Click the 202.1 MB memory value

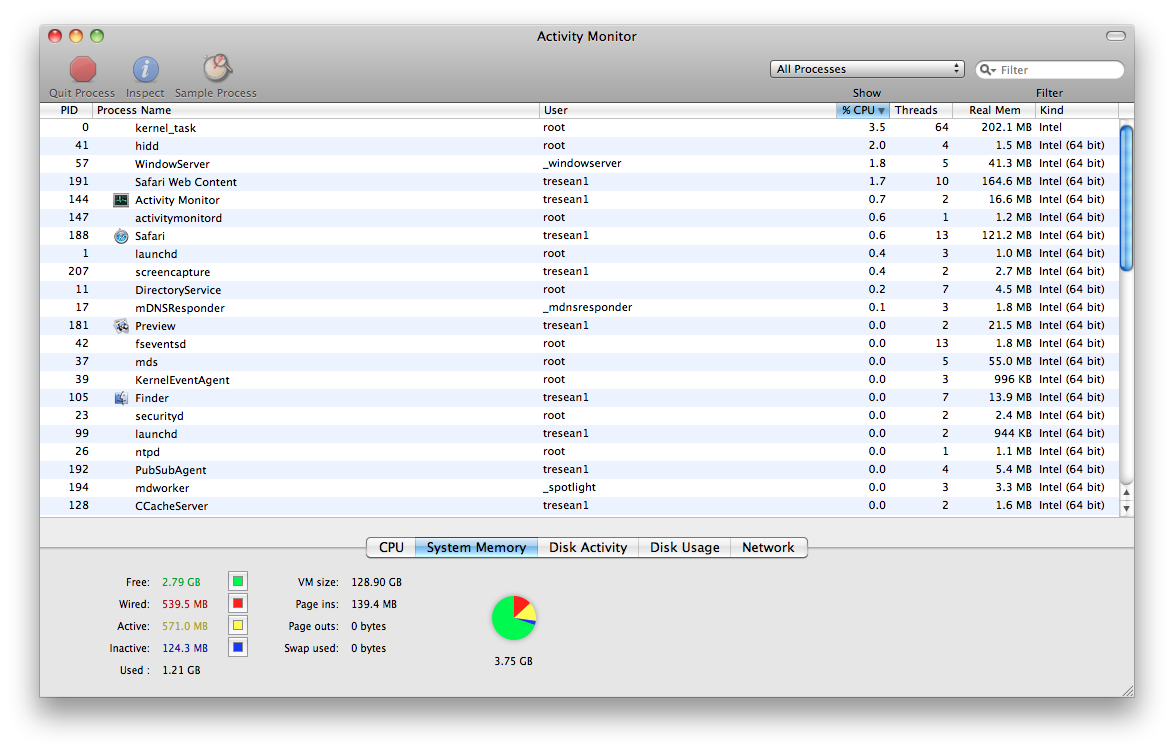(1006, 127)
